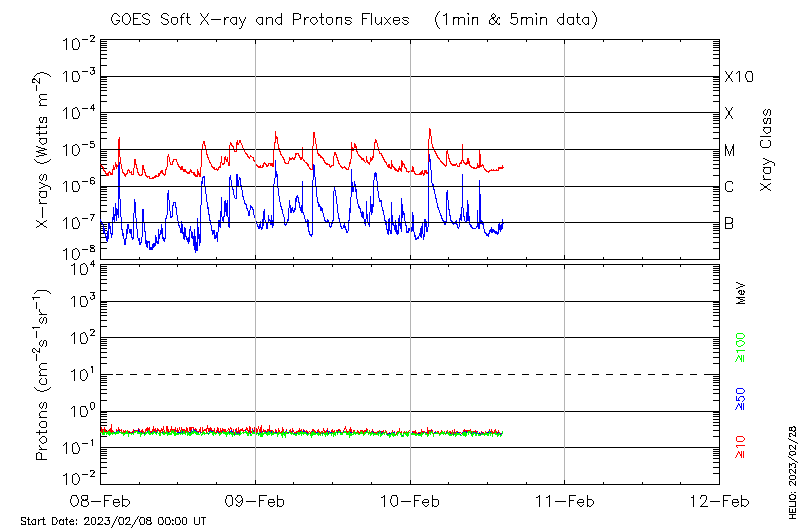This screenshot has height=530, width=800.
Task: Click the X-rays (Watts m⁻²) axis title
Action: pos(43,150)
